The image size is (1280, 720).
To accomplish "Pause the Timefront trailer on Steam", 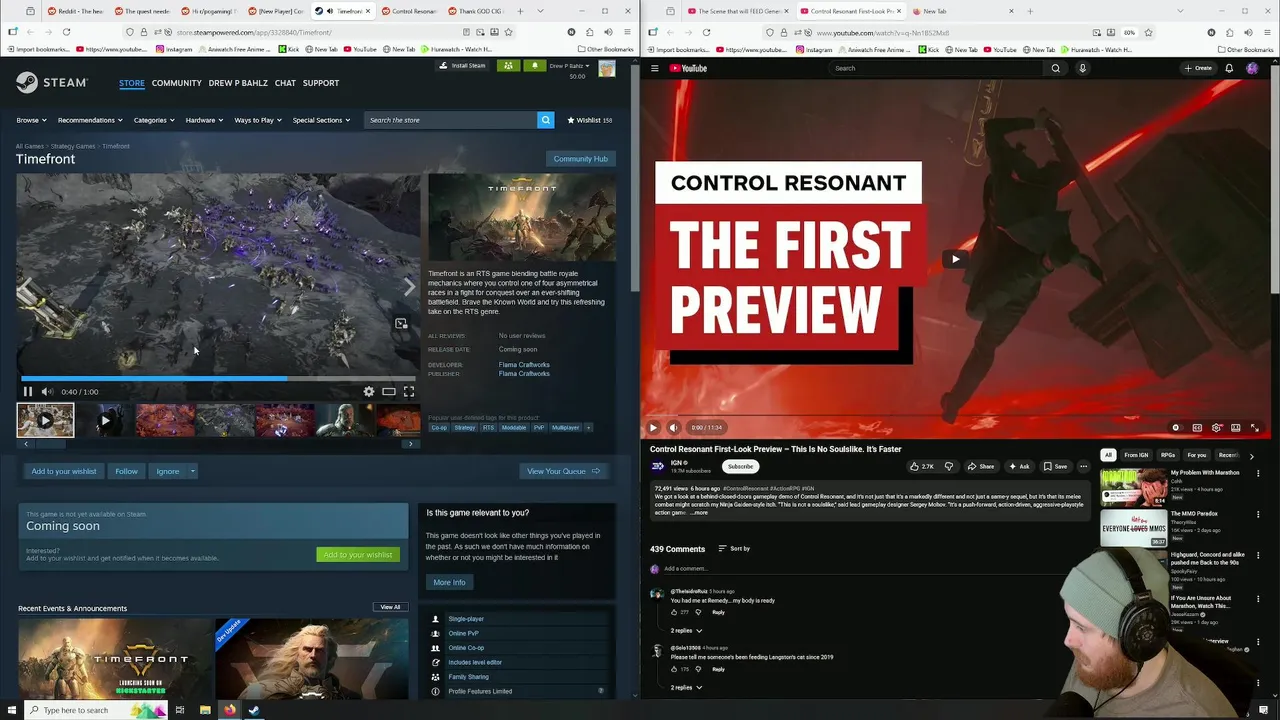I will point(28,392).
